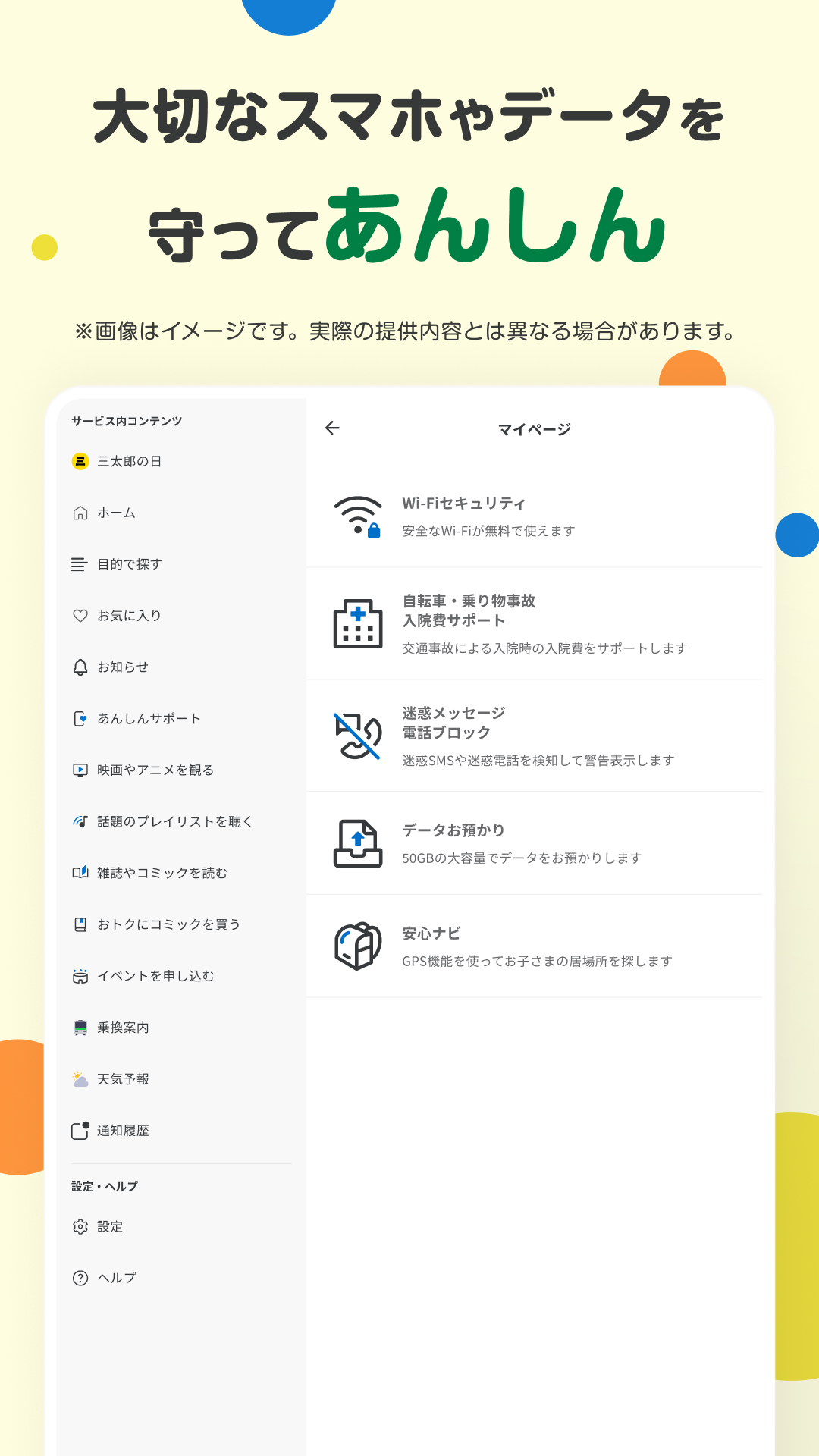
Task: Open 迷惑メッセージ 電話ブロック title
Action: coord(453,723)
